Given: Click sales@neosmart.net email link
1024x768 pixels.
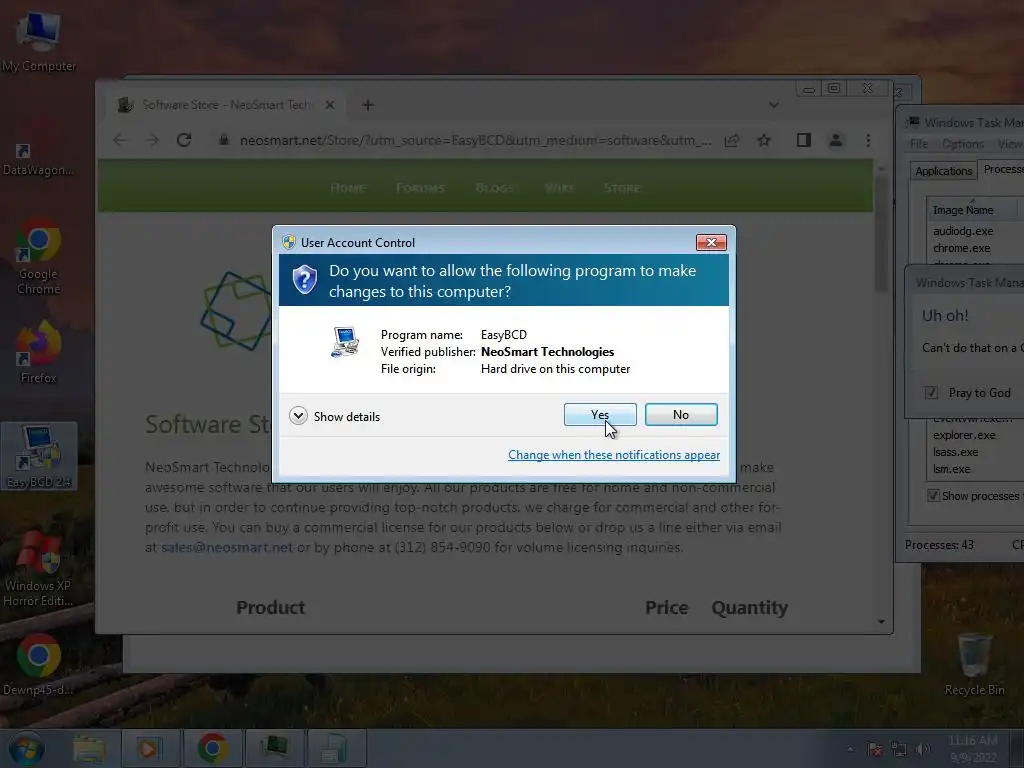Looking at the screenshot, I should 227,547.
